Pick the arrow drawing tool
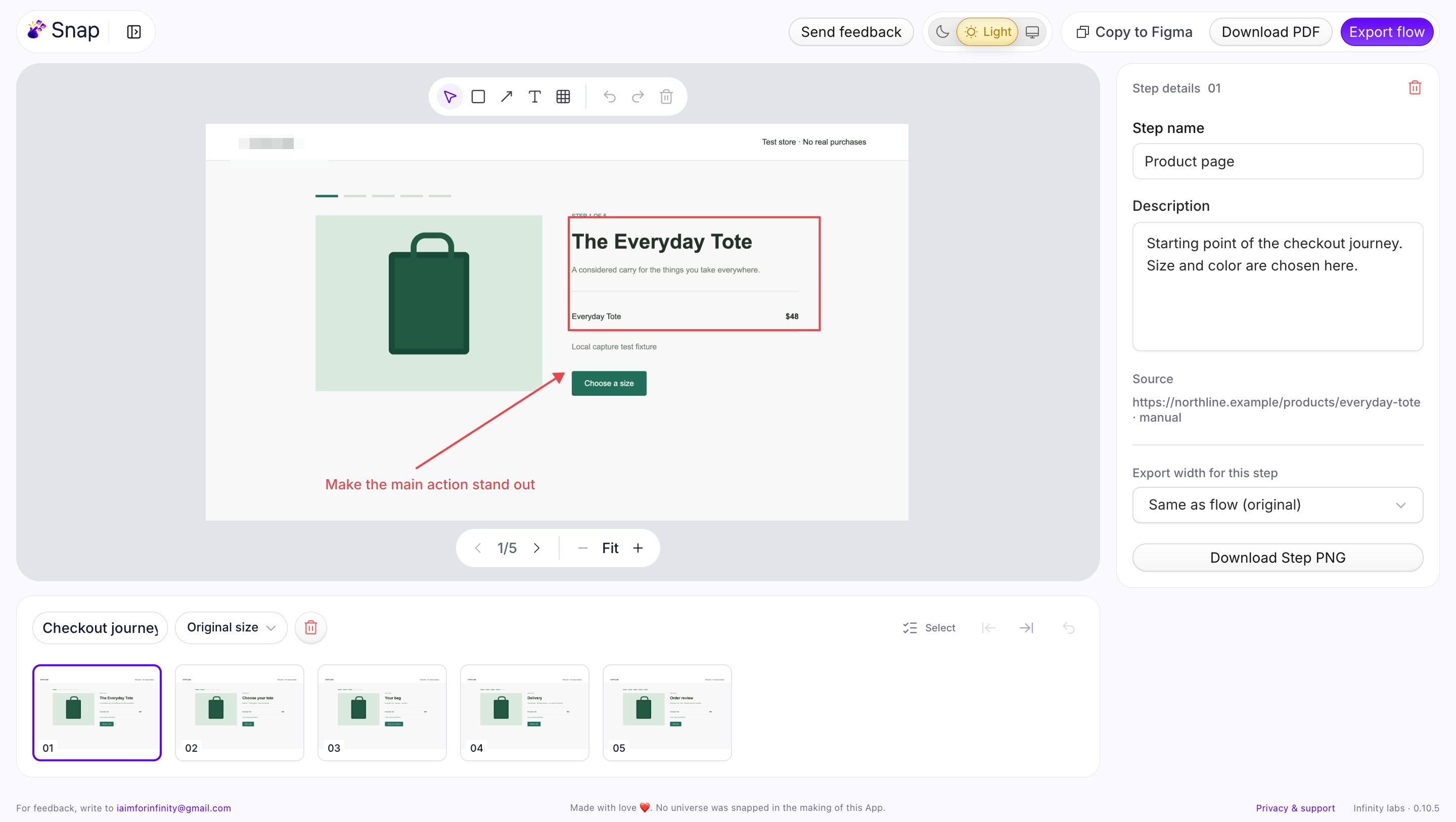 [507, 97]
